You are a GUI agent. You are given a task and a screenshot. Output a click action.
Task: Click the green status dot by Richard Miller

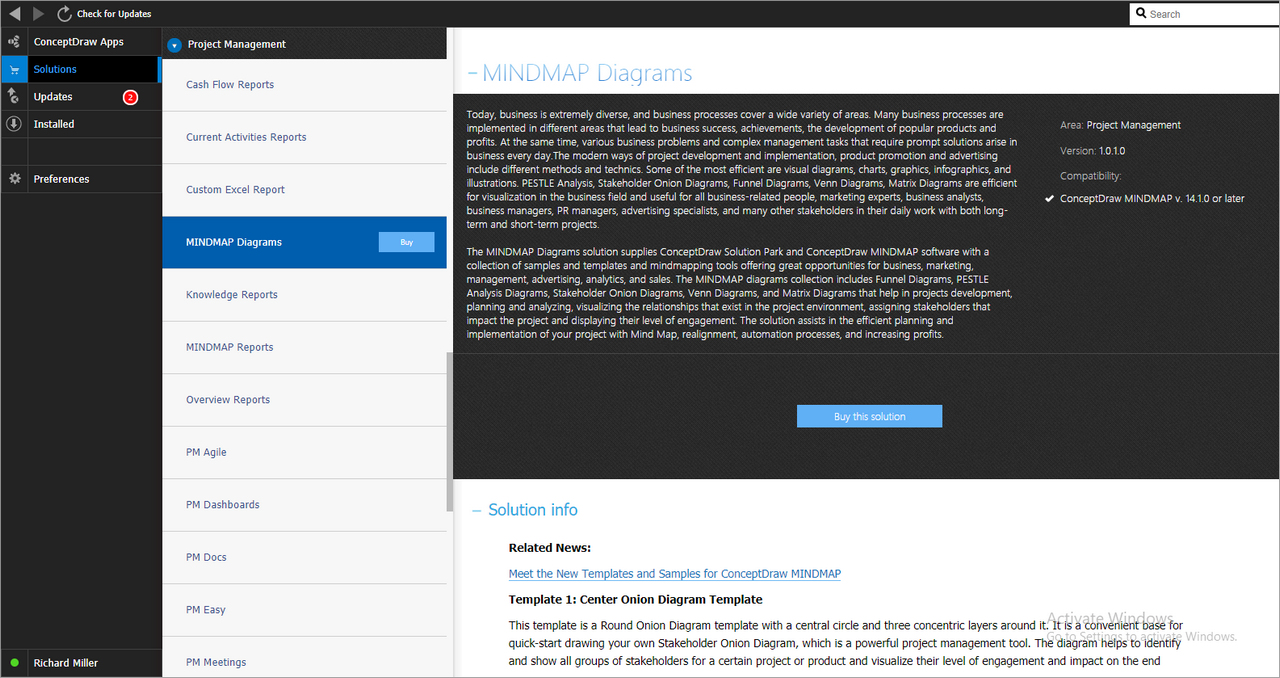(14, 663)
